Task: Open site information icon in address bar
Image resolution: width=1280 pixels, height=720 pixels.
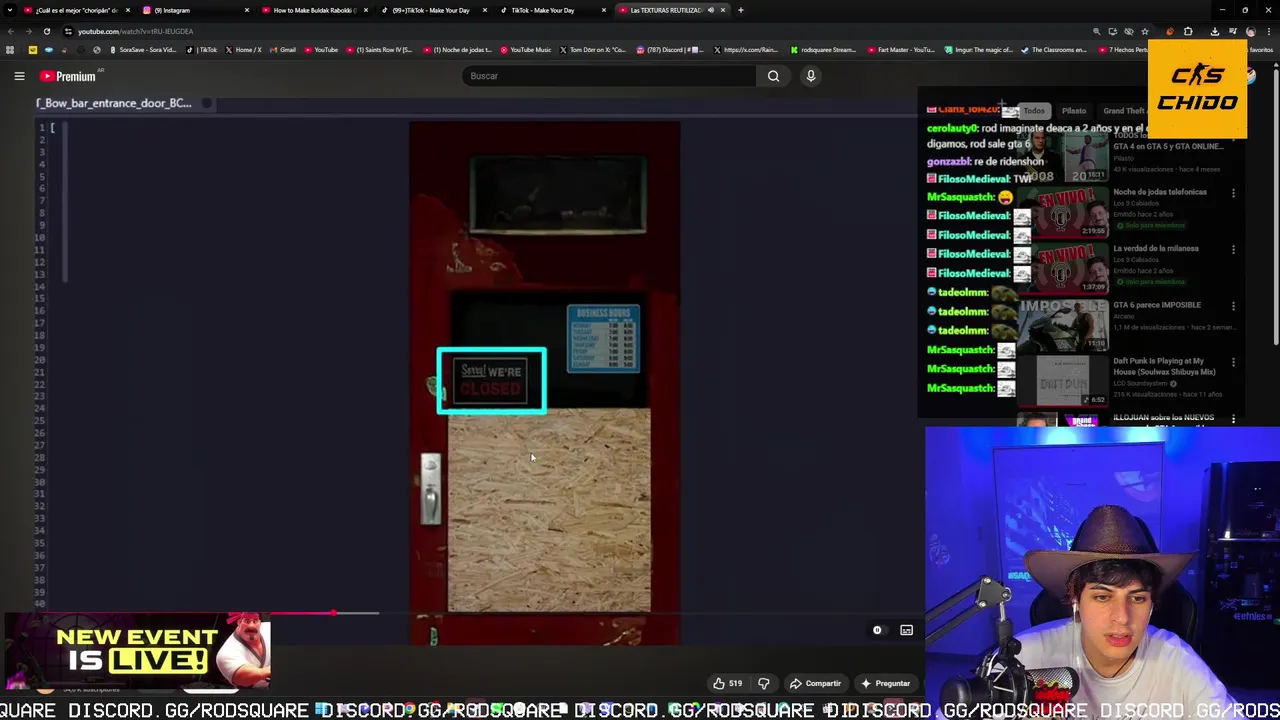Action: click(x=68, y=31)
